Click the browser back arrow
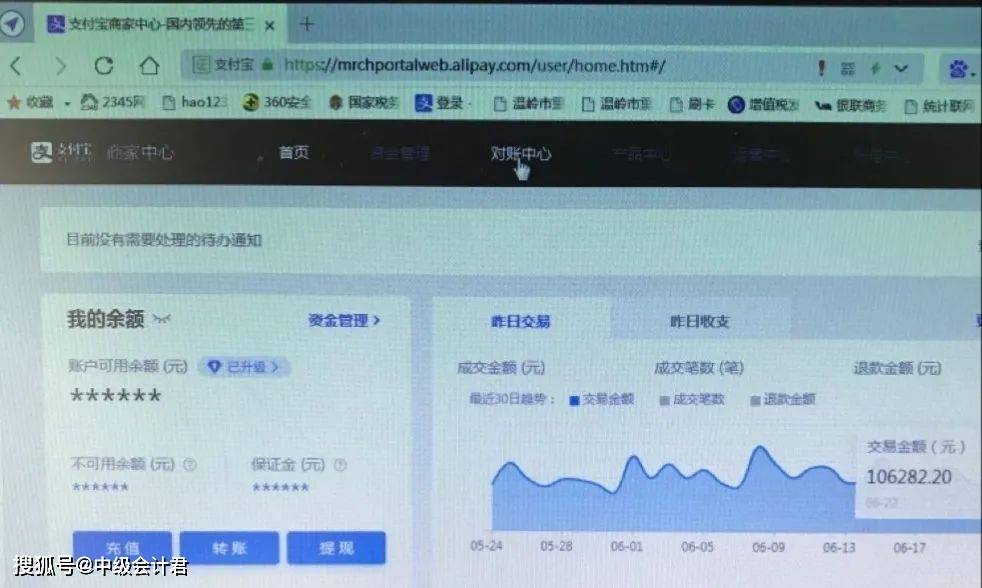This screenshot has width=982, height=588. (x=16, y=66)
